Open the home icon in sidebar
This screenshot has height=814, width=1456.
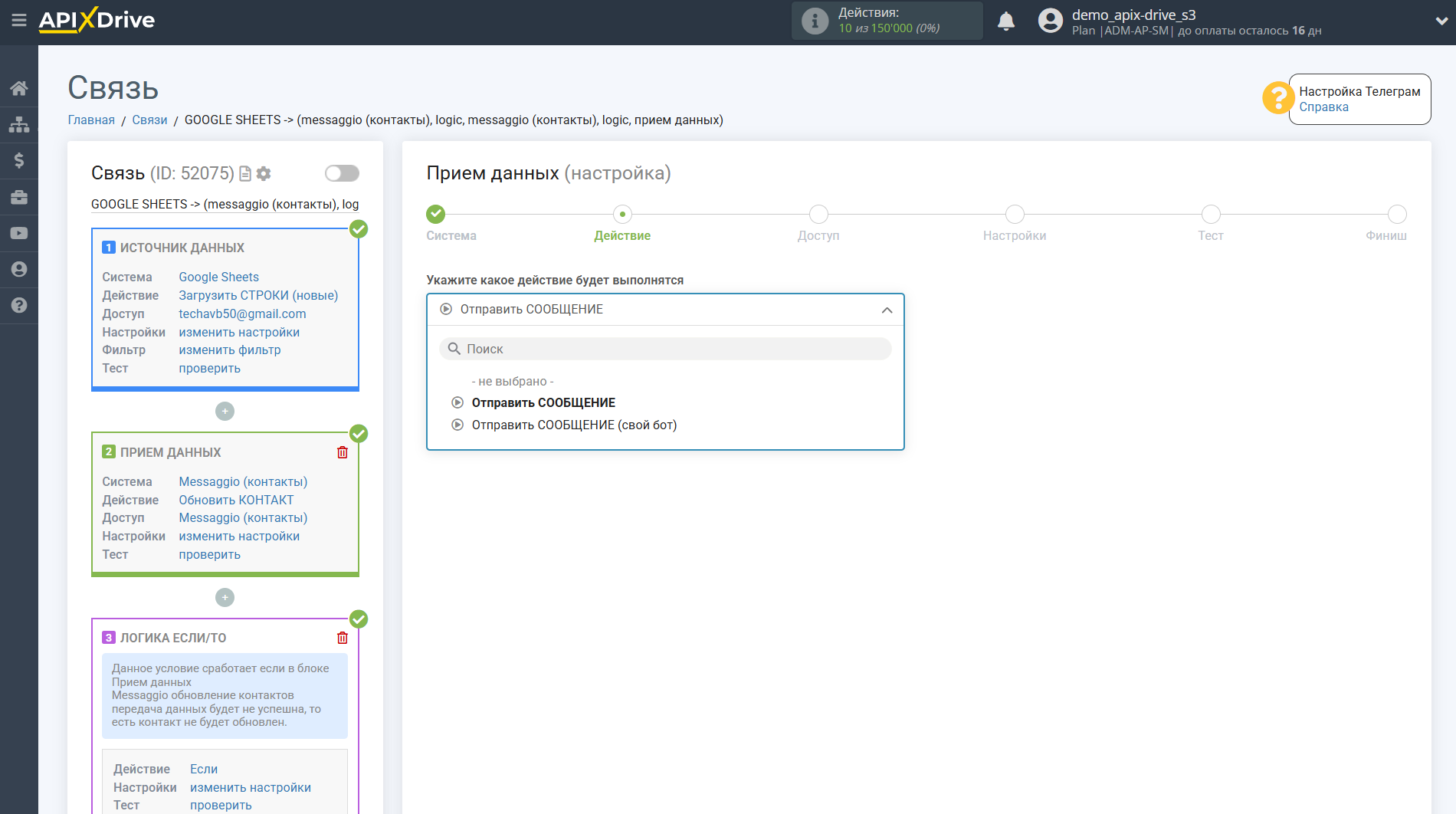point(19,88)
